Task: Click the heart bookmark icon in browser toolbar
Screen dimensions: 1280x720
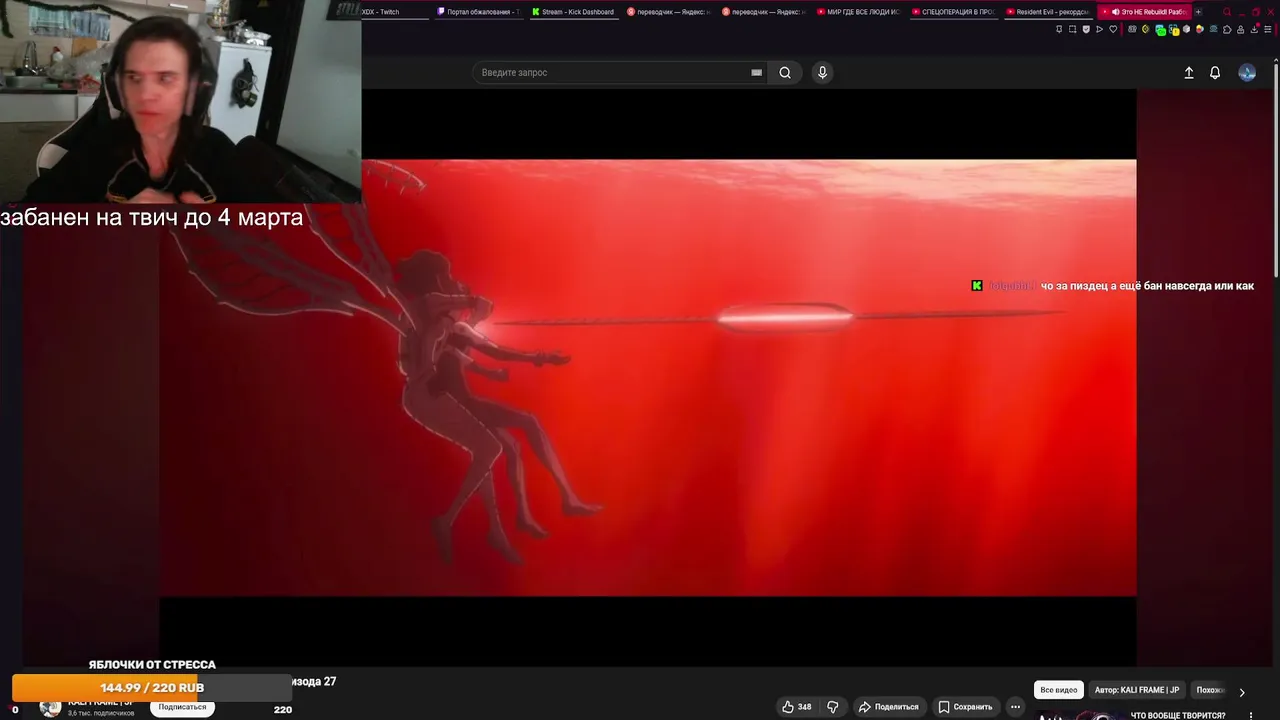Action: coord(1113,29)
